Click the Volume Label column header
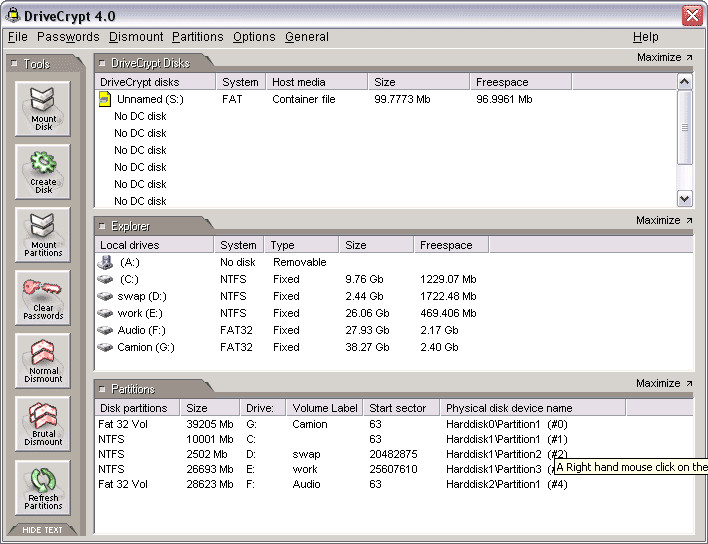Screen dimensions: 708x544 (x=325, y=408)
